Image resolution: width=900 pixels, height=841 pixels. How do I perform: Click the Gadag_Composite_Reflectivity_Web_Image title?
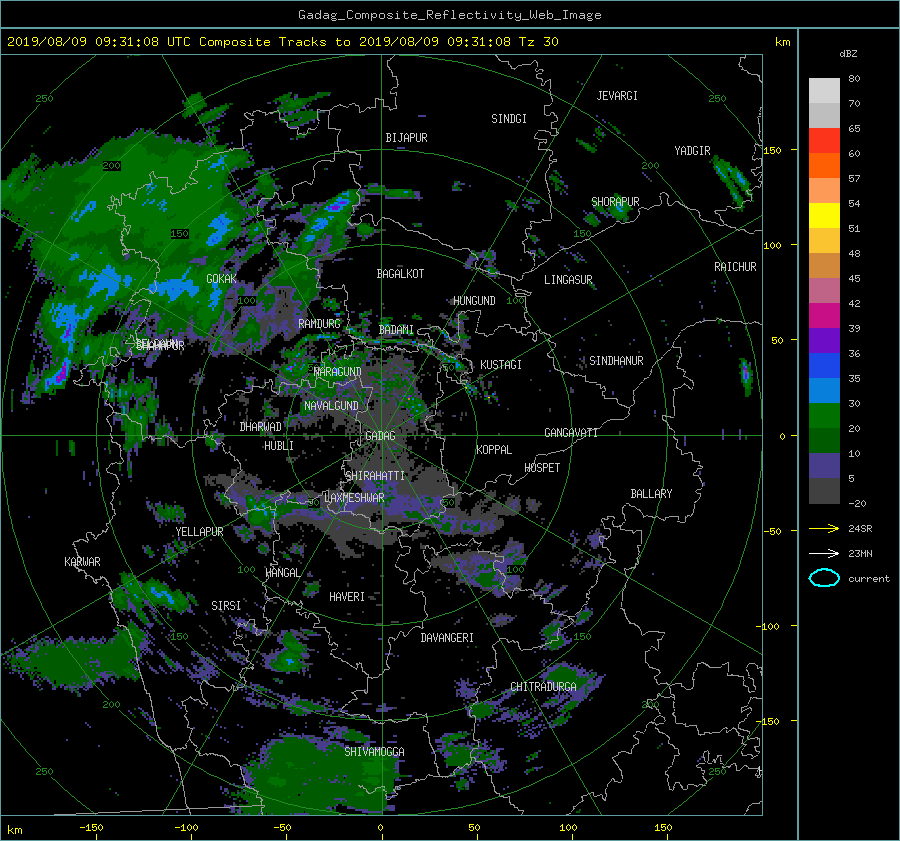449,15
